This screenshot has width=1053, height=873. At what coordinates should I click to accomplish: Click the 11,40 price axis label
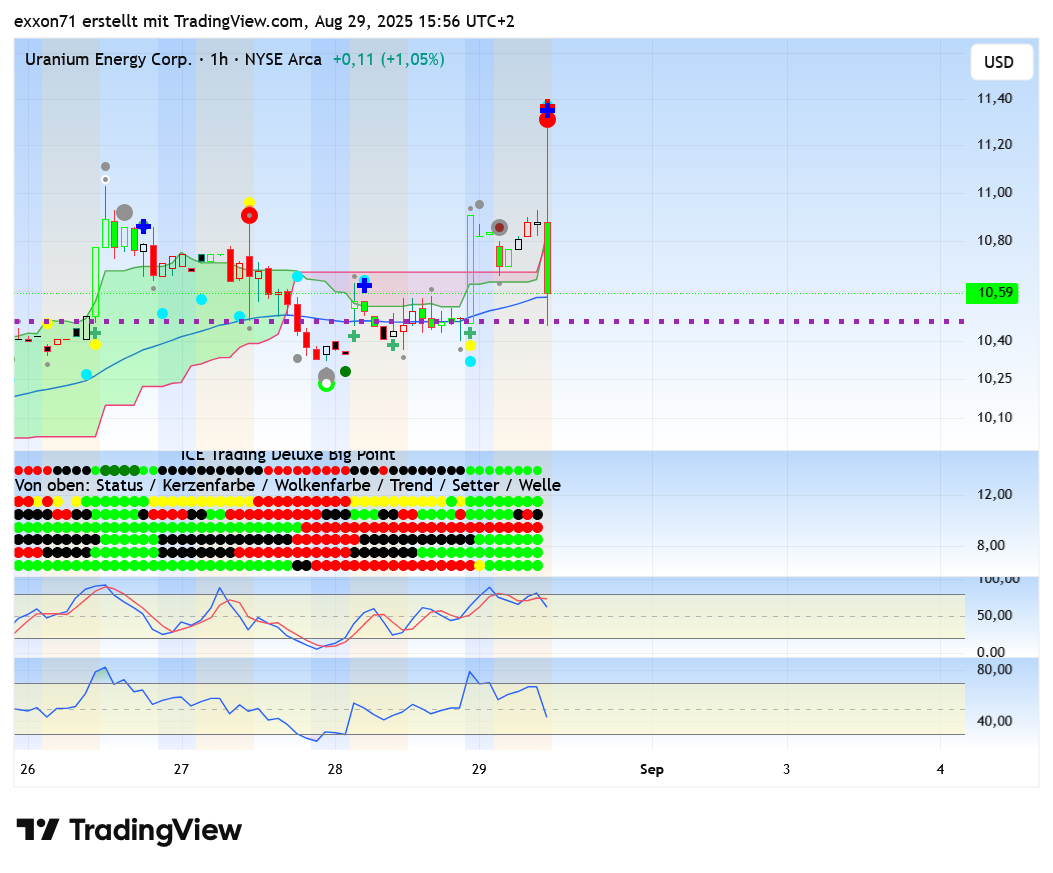tap(994, 98)
